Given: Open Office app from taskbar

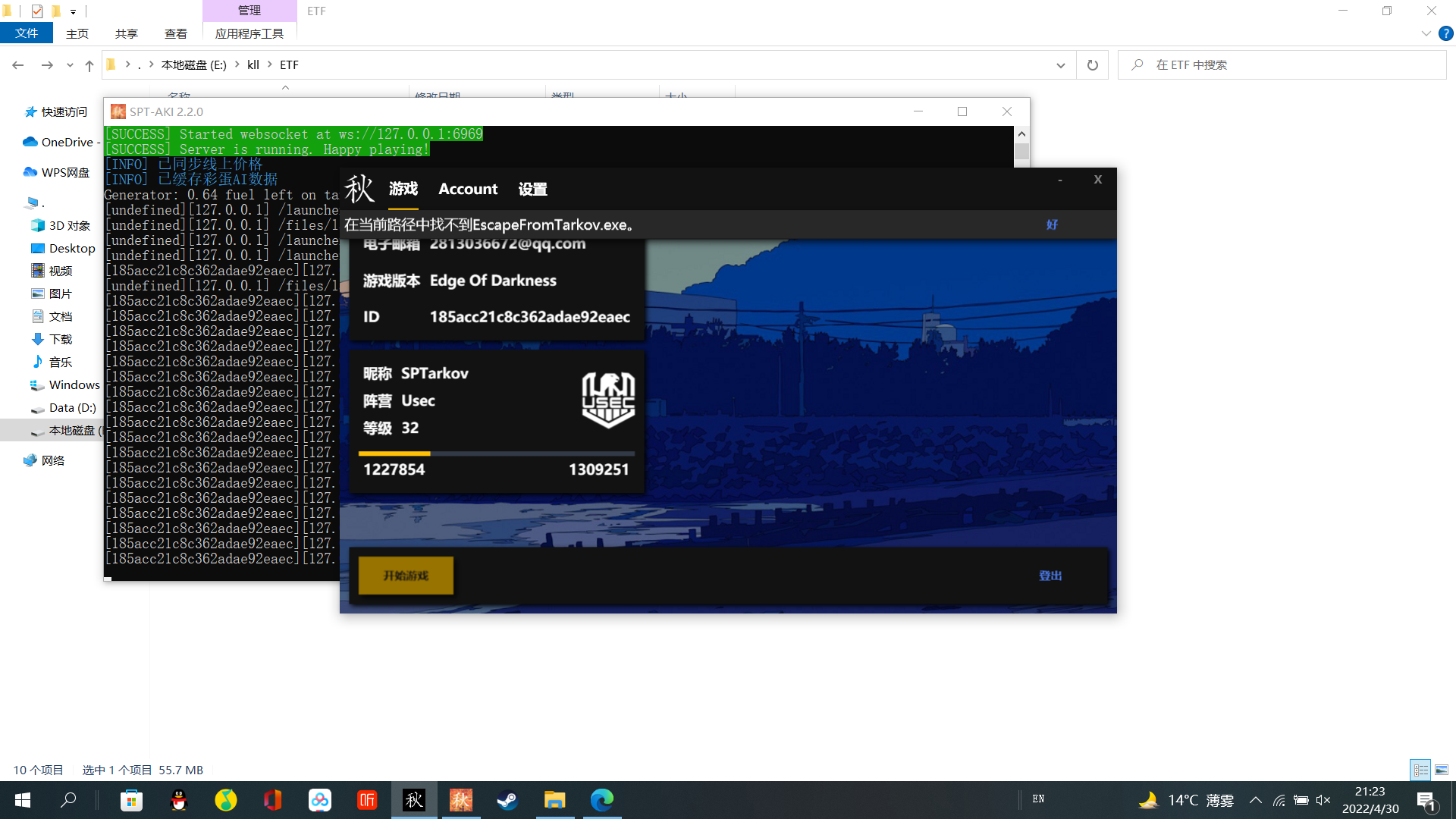Looking at the screenshot, I should (x=273, y=800).
